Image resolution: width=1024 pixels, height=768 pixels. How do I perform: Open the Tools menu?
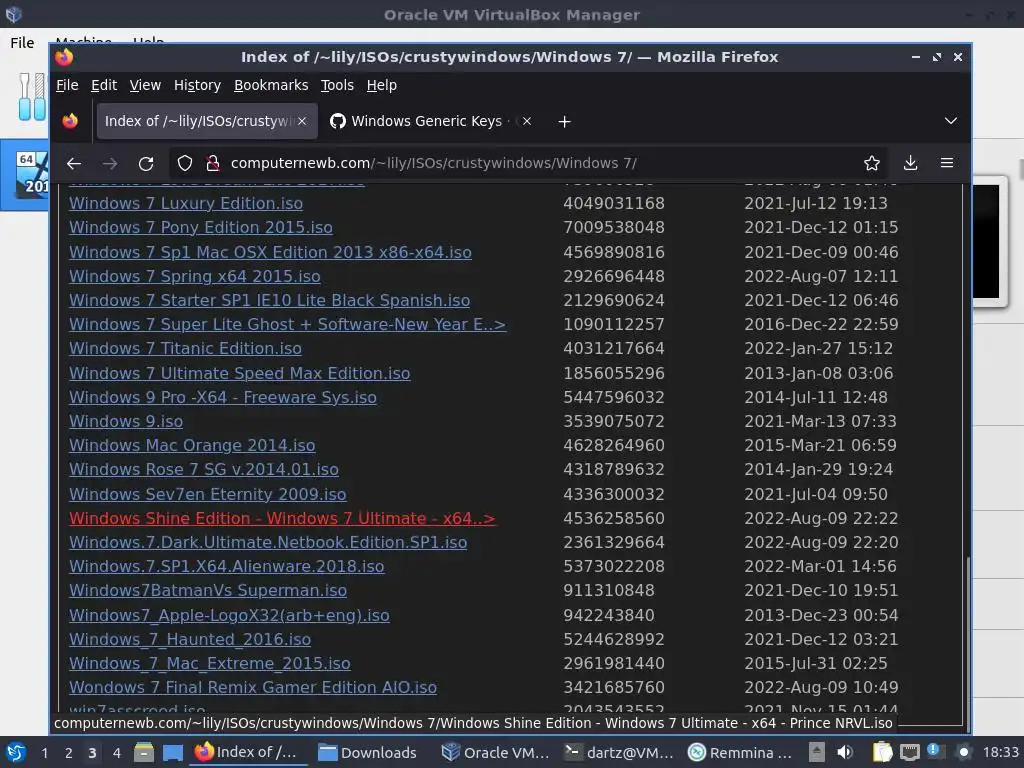337,85
